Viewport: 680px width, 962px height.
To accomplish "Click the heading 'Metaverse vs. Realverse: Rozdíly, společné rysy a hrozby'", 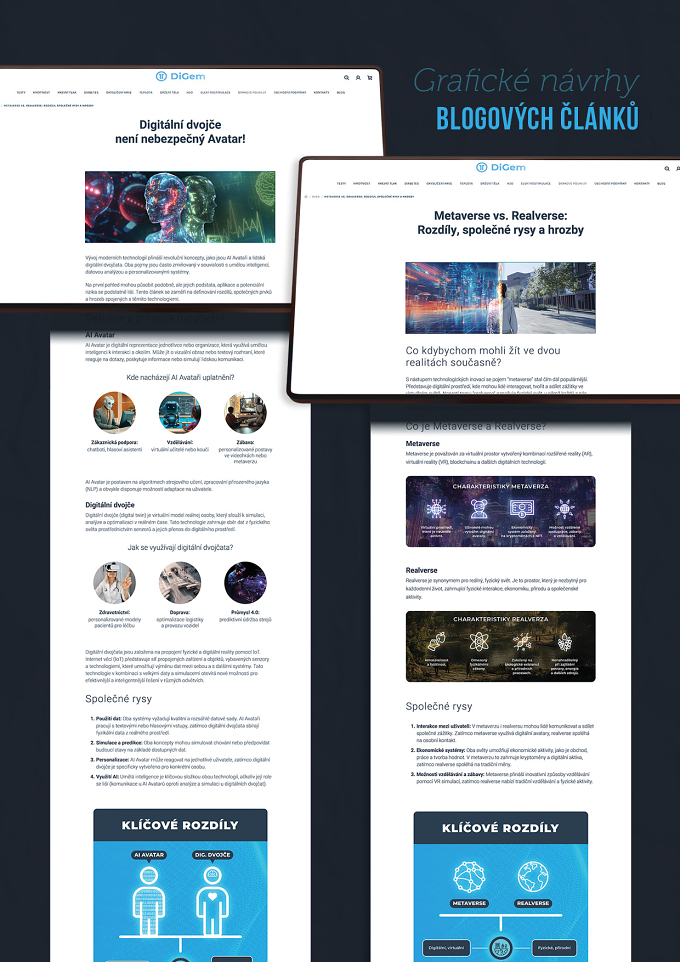I will click(x=500, y=223).
